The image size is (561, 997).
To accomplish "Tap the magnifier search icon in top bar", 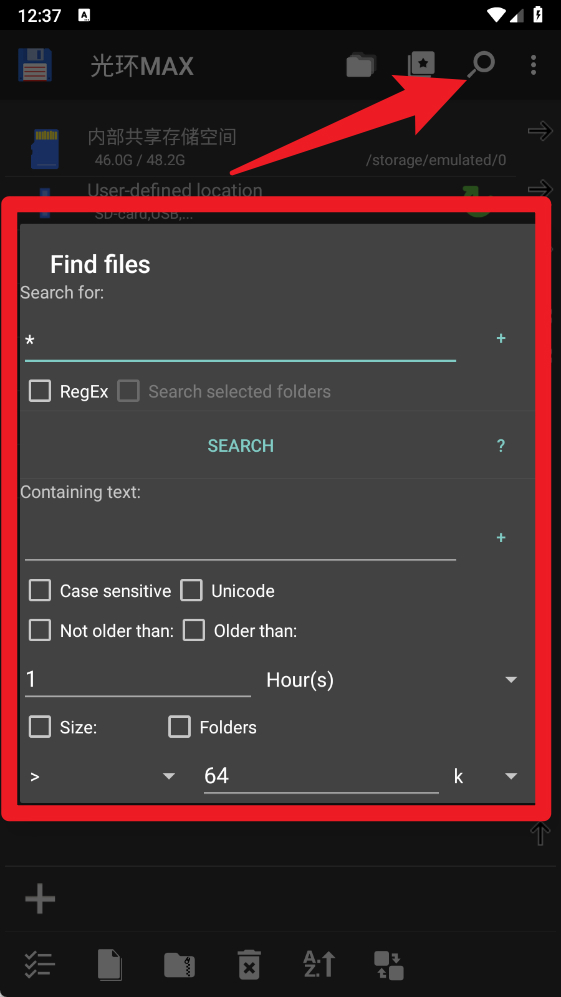I will (x=481, y=65).
